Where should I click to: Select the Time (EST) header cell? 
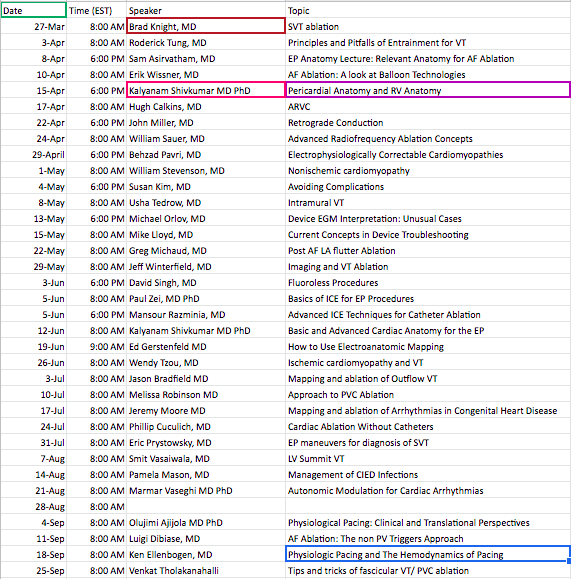(97, 10)
